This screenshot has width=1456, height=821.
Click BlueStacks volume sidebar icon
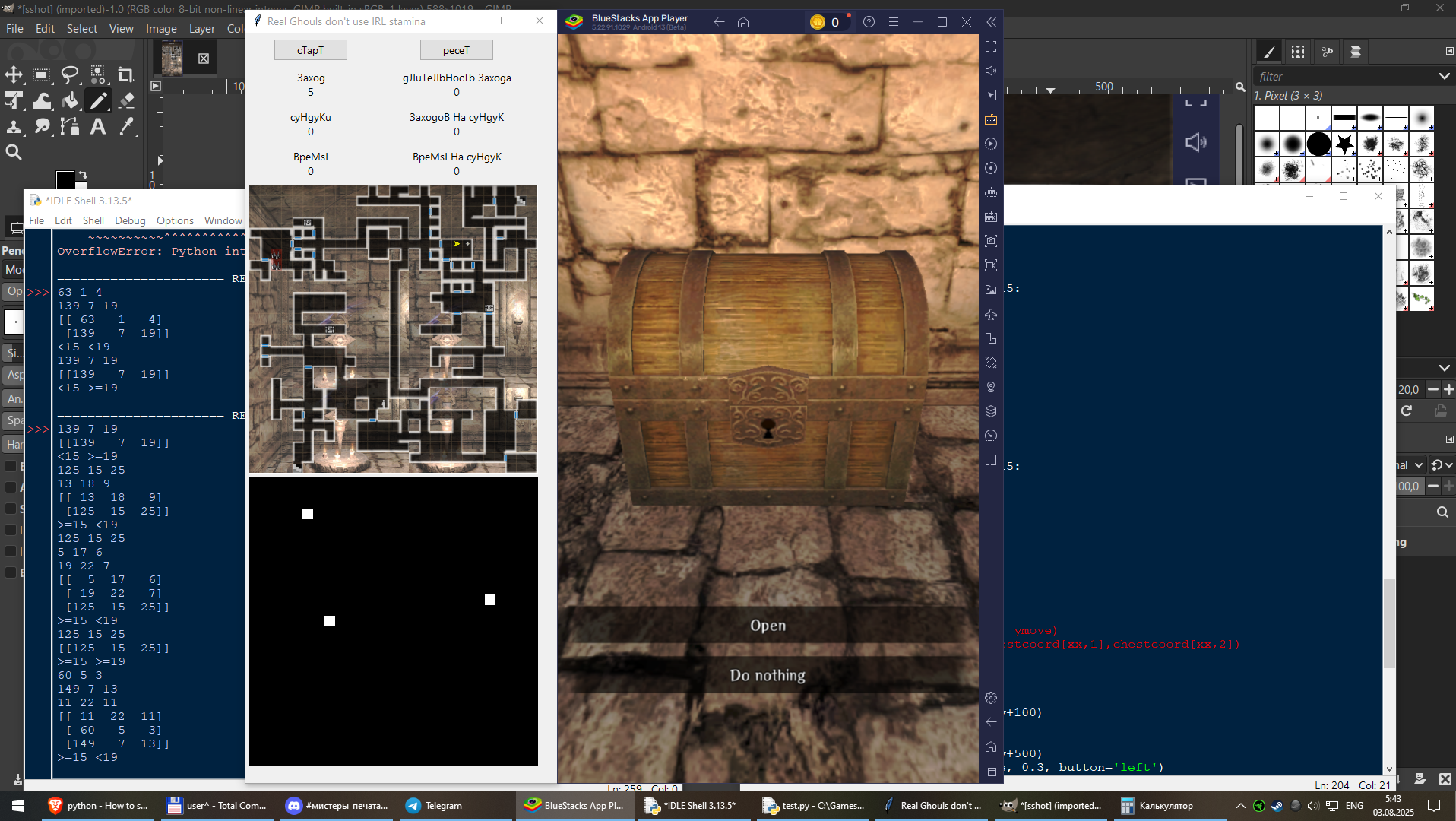[991, 71]
